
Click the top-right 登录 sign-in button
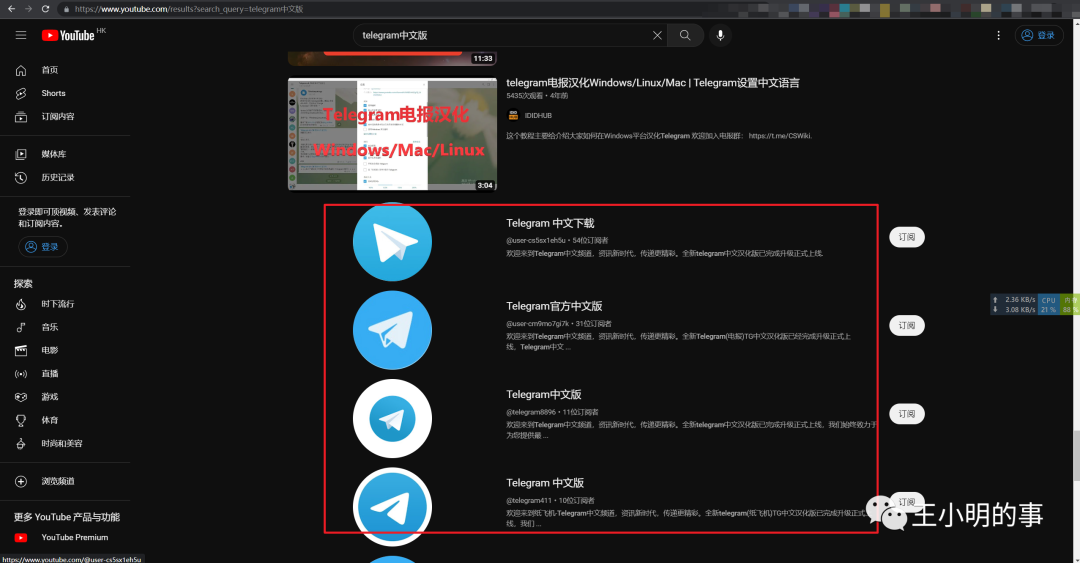tap(1039, 35)
